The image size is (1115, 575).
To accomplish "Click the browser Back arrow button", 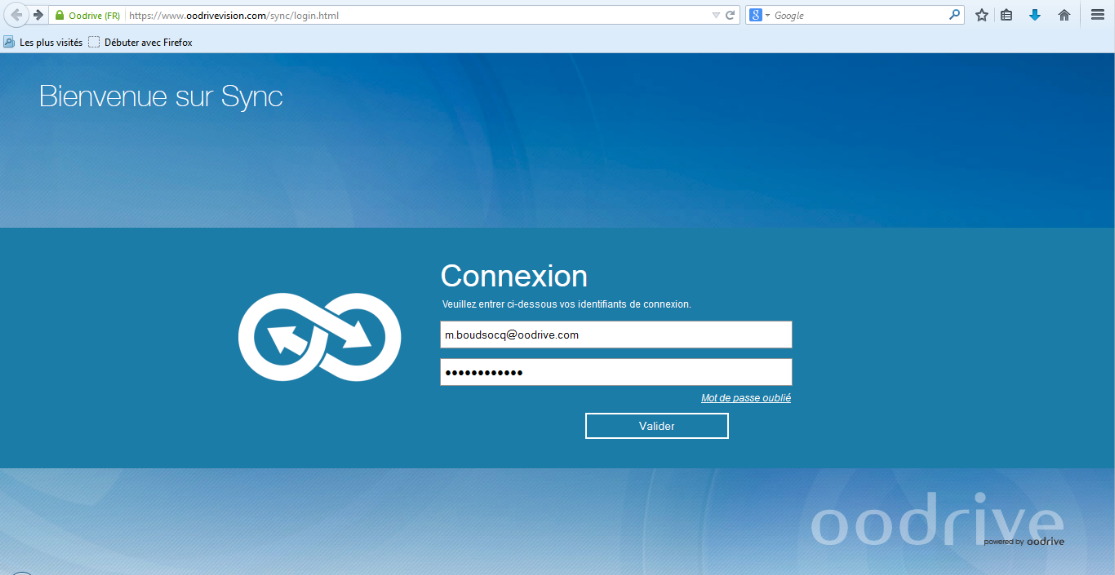I will (x=16, y=15).
